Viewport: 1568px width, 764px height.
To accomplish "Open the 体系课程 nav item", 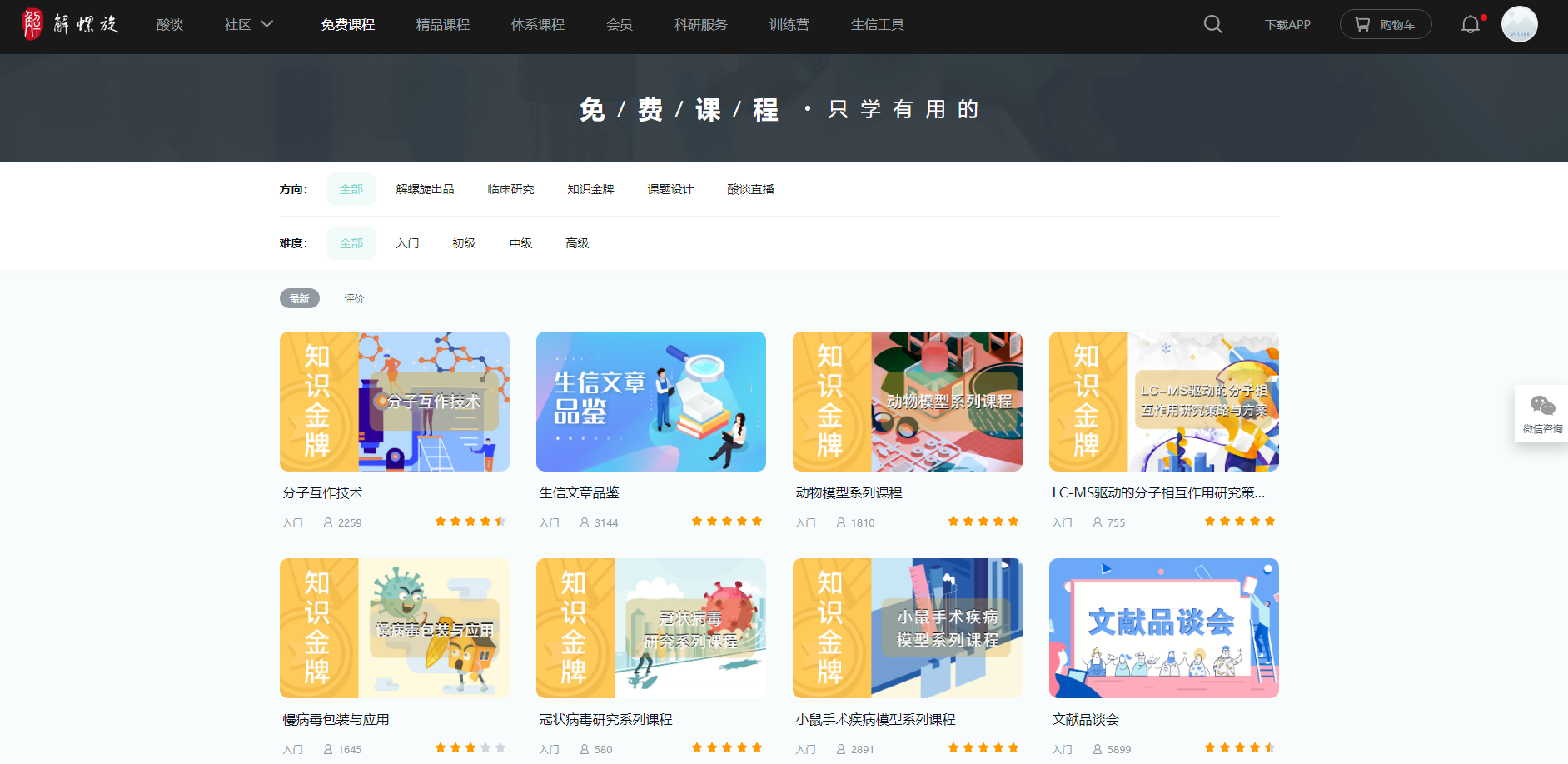I will [538, 25].
